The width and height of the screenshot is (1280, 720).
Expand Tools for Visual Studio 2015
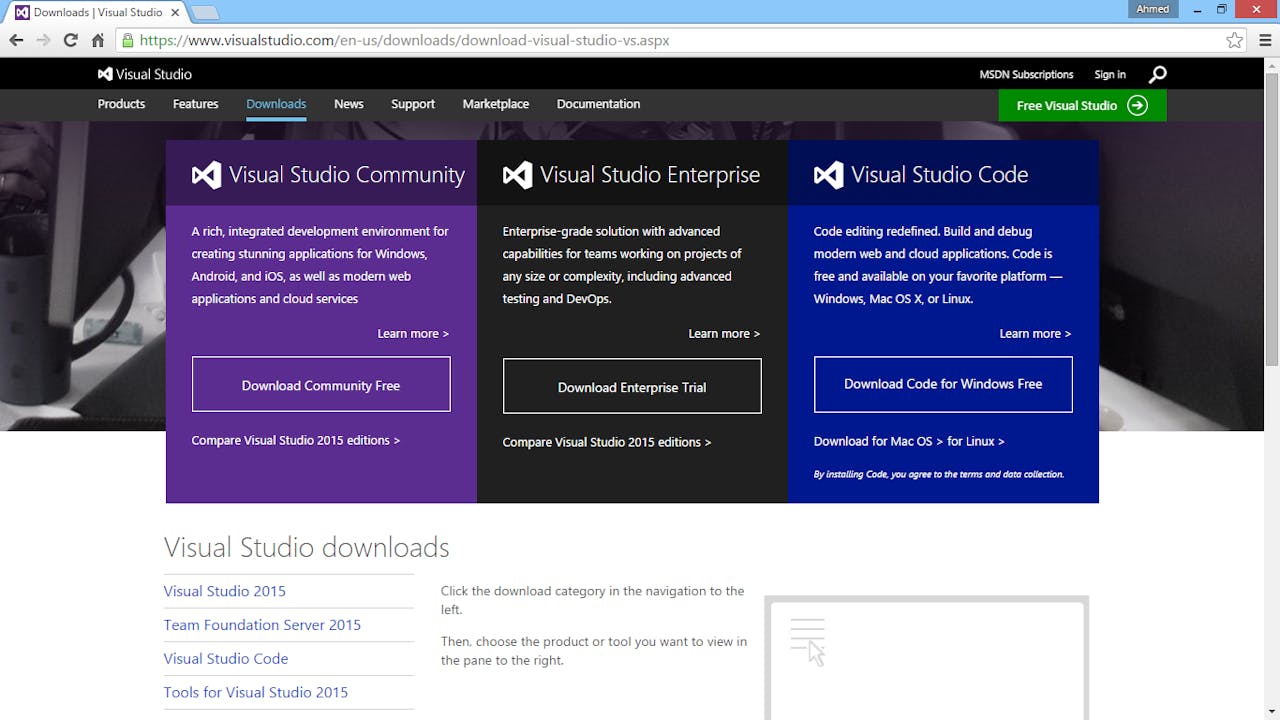pos(255,692)
